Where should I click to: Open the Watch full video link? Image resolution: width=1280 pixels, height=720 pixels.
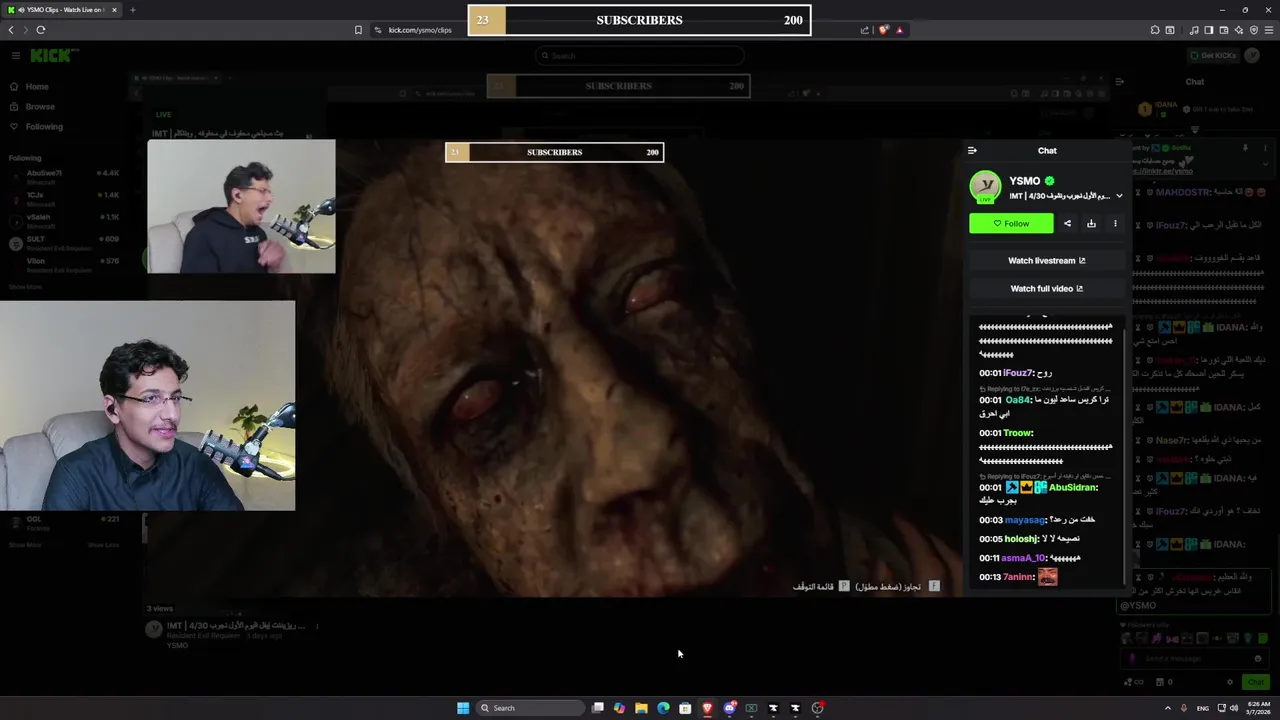point(1046,289)
